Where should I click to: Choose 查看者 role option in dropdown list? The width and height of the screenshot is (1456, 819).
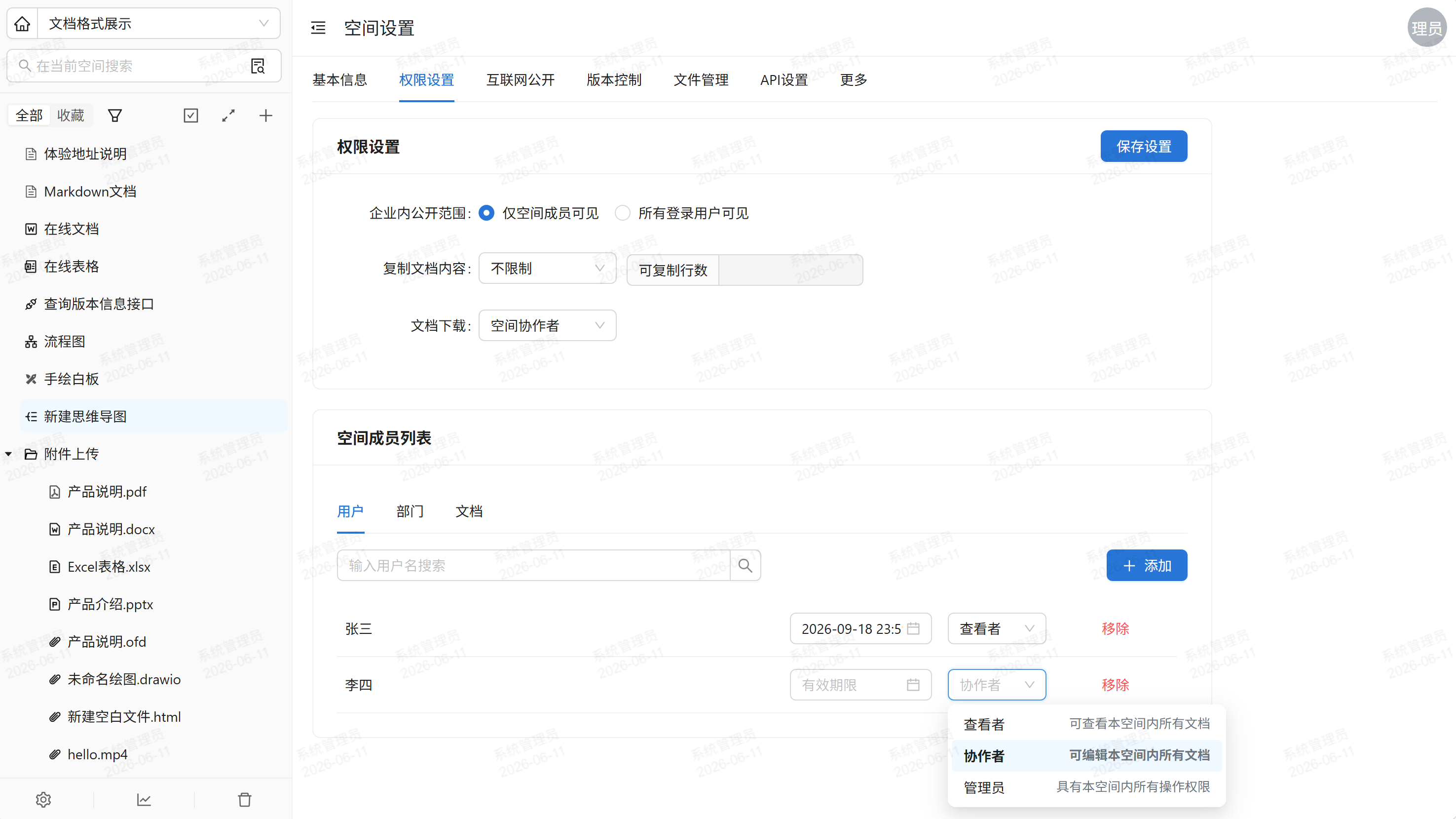(x=1086, y=724)
